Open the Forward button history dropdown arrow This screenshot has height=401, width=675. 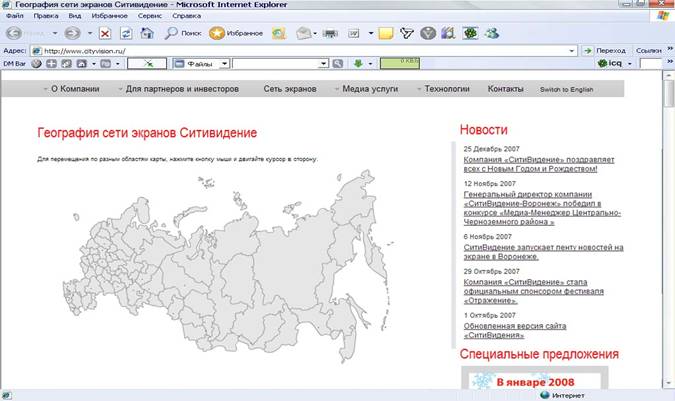tap(90, 33)
